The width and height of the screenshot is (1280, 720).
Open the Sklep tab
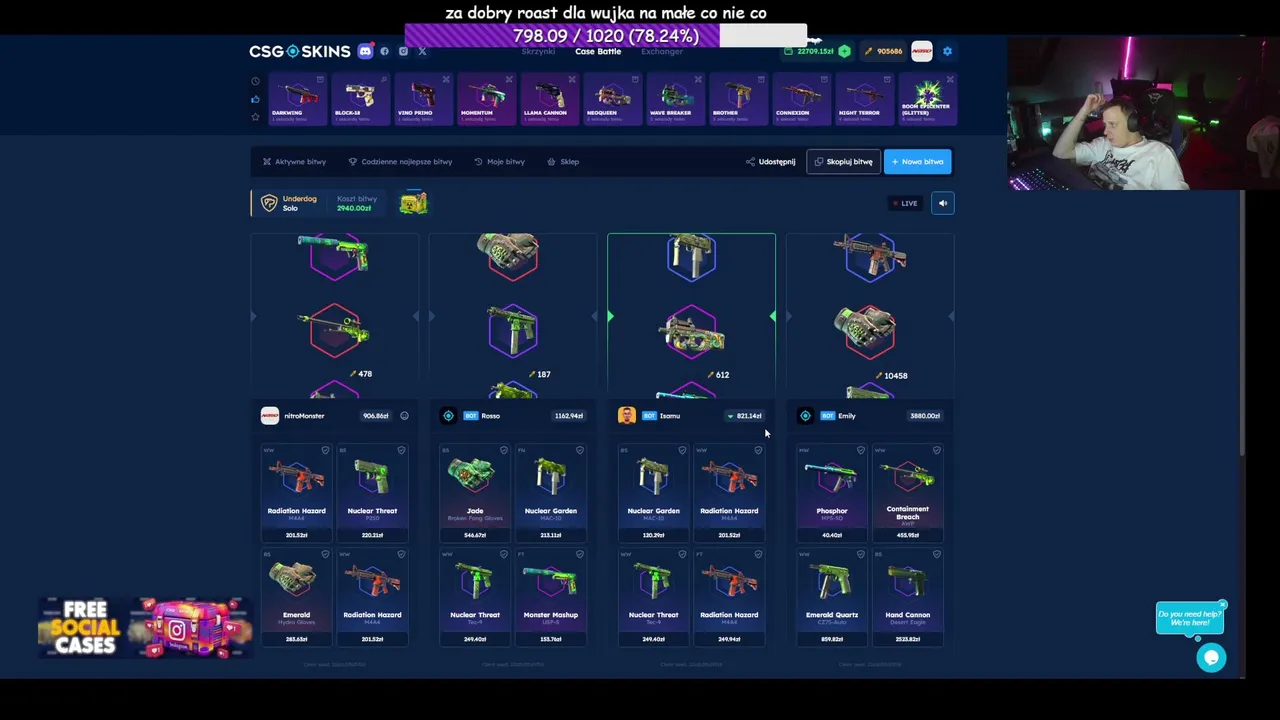pos(563,161)
